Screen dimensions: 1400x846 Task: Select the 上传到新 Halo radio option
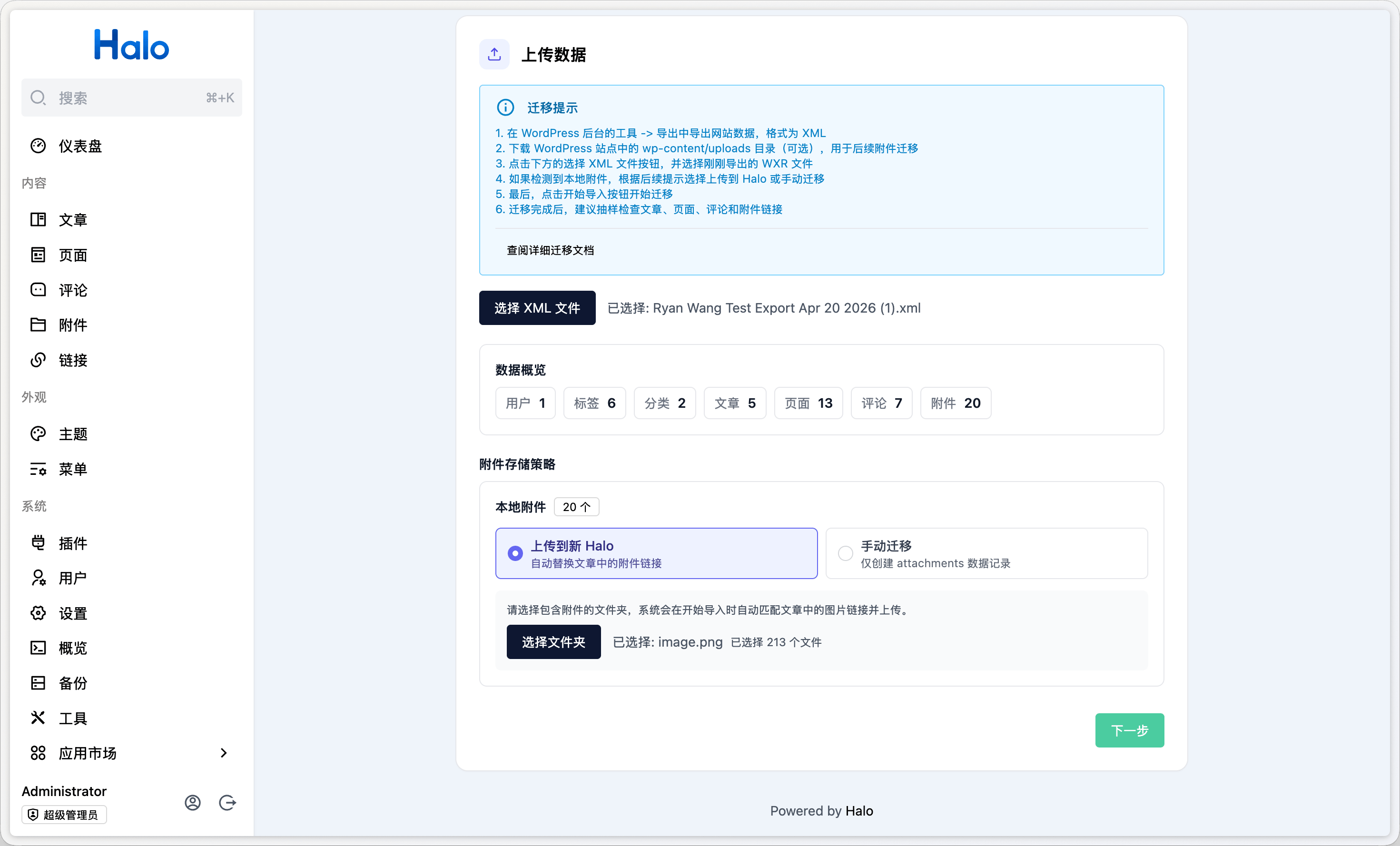click(x=515, y=553)
